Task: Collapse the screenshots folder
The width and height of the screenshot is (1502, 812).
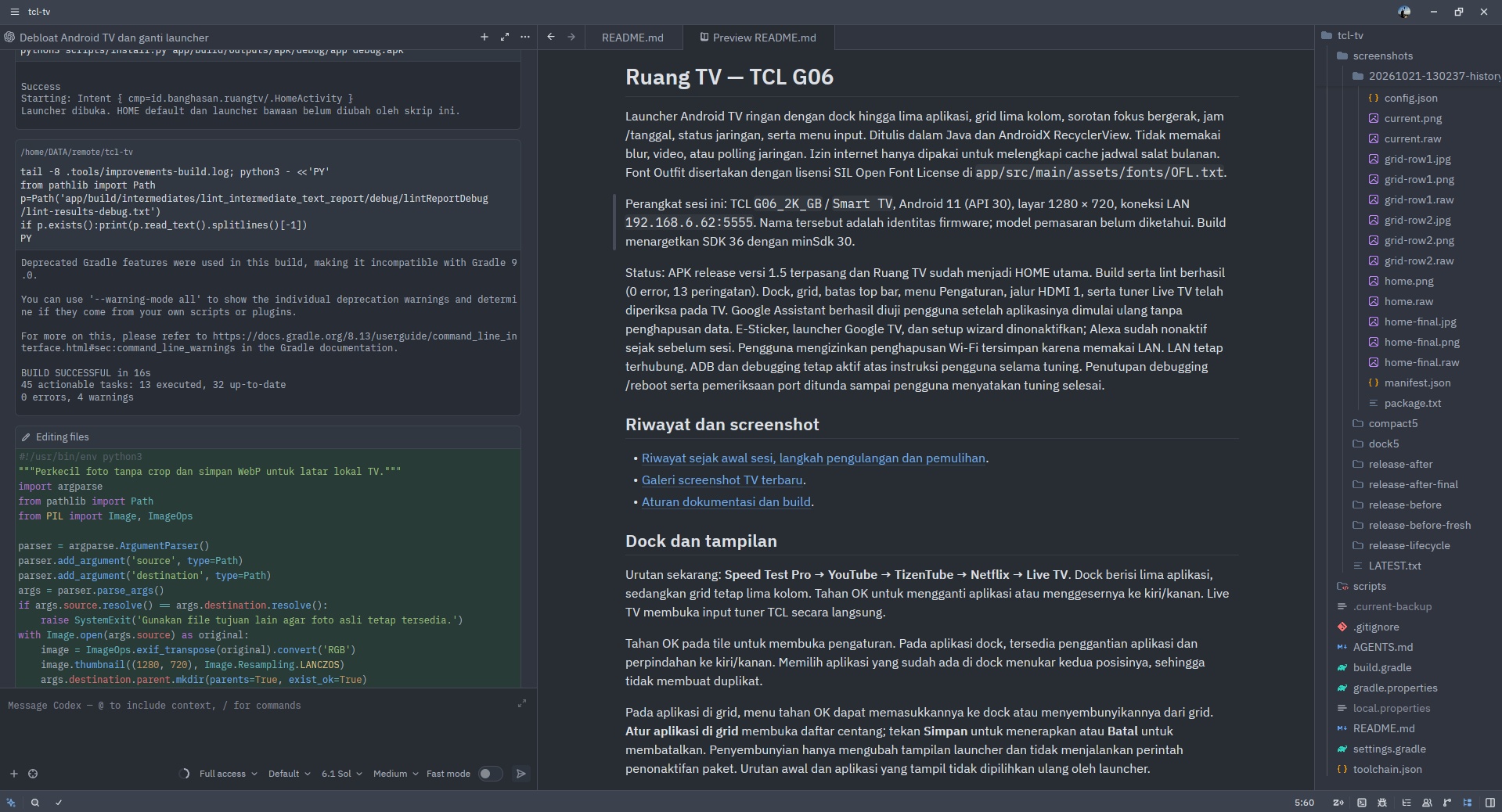Action: (1374, 56)
